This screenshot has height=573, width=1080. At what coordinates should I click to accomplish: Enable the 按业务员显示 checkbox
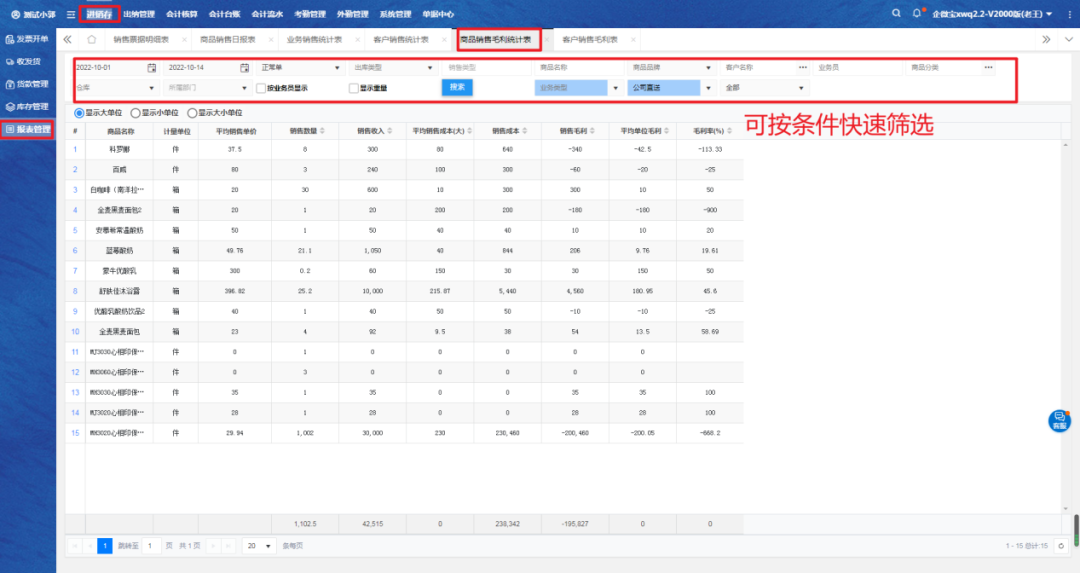click(x=261, y=88)
